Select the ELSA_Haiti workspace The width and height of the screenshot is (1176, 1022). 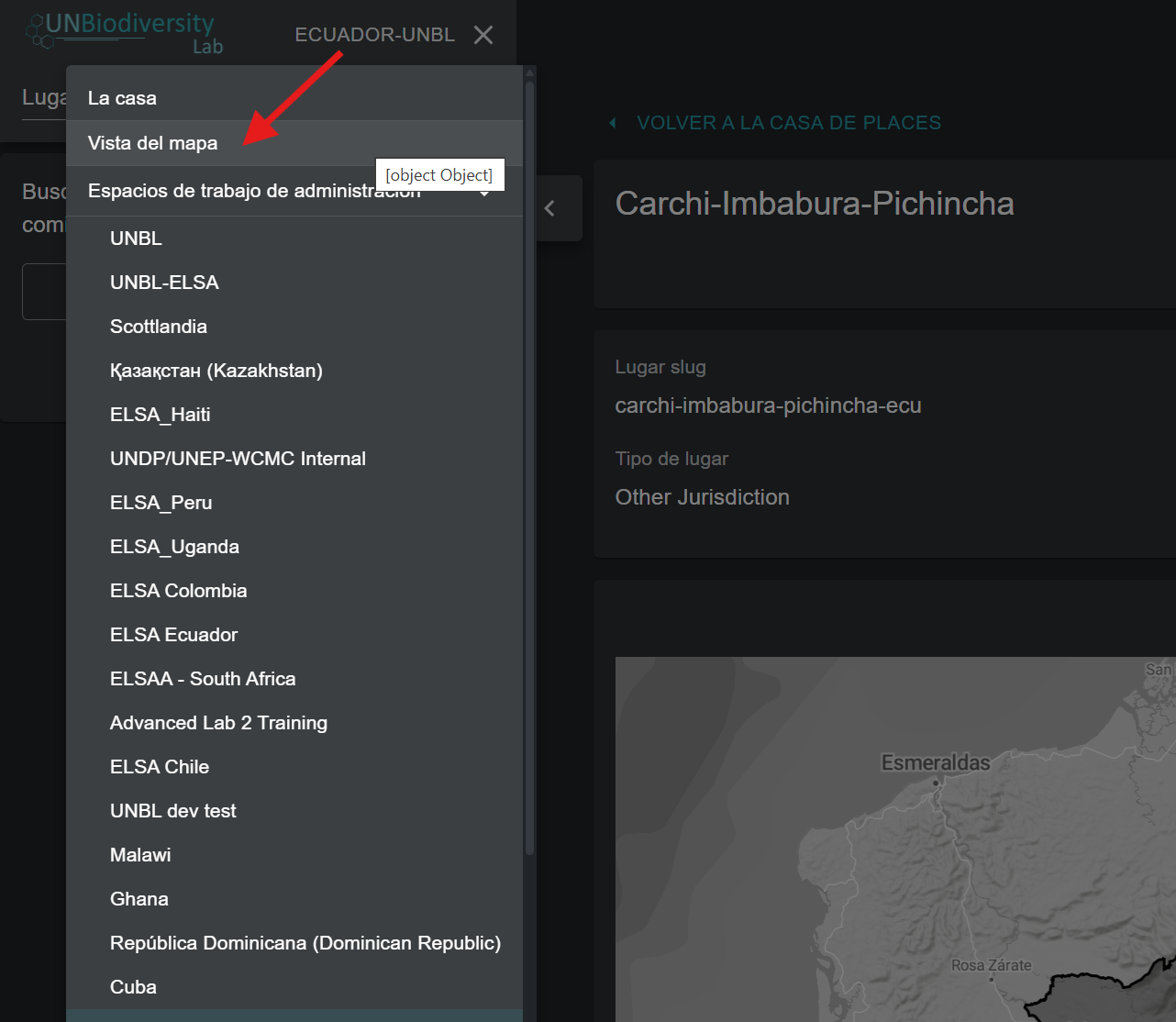point(160,415)
